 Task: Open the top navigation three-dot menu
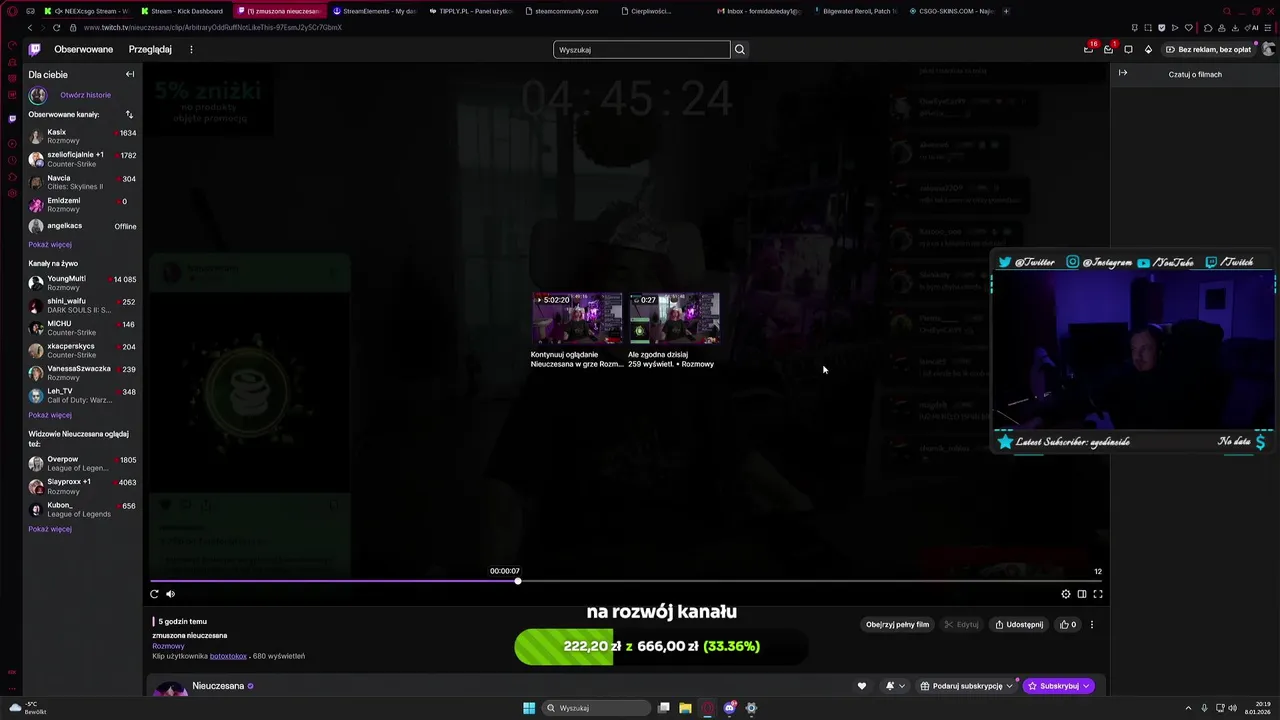tap(191, 49)
